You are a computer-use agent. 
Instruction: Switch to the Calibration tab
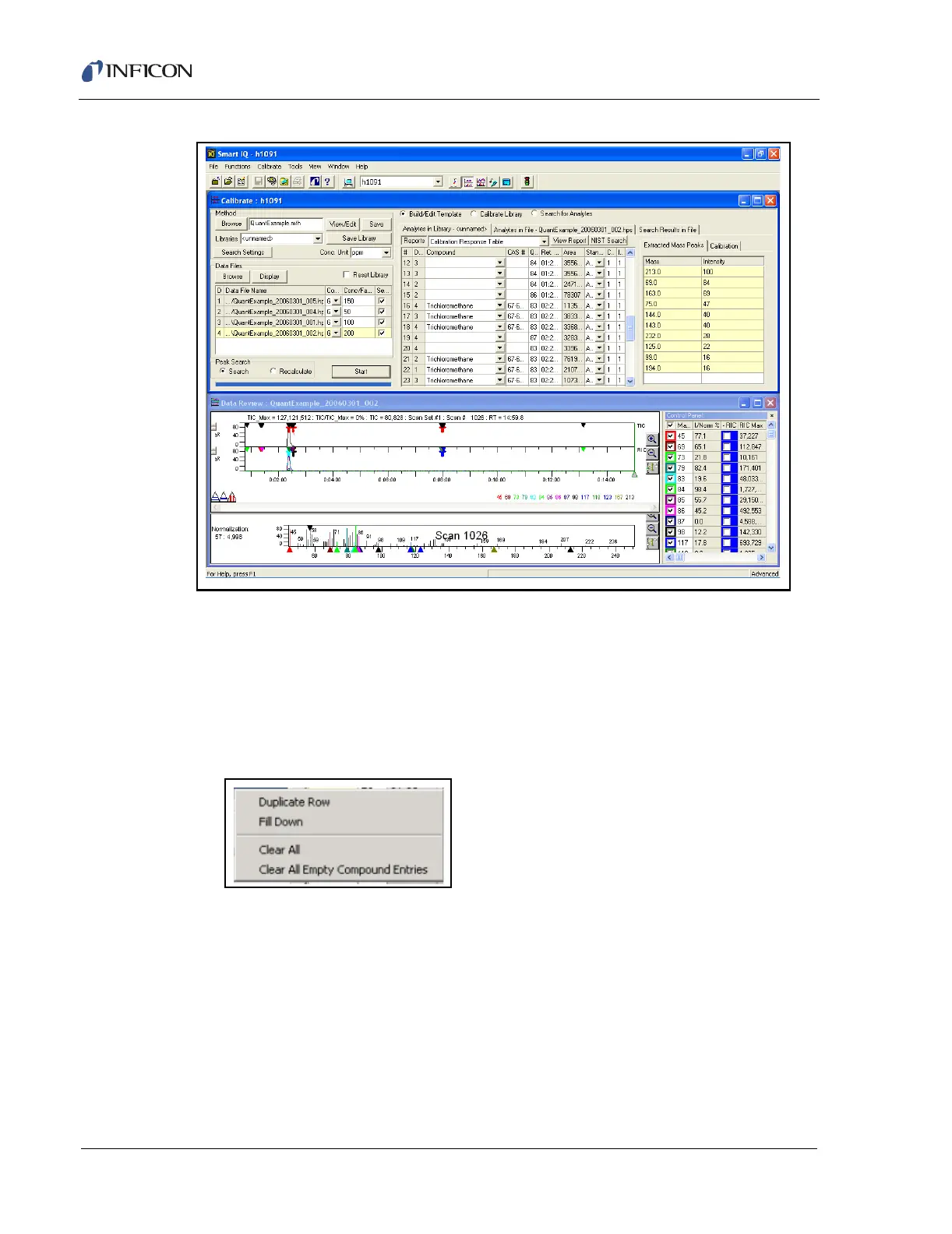click(x=724, y=245)
